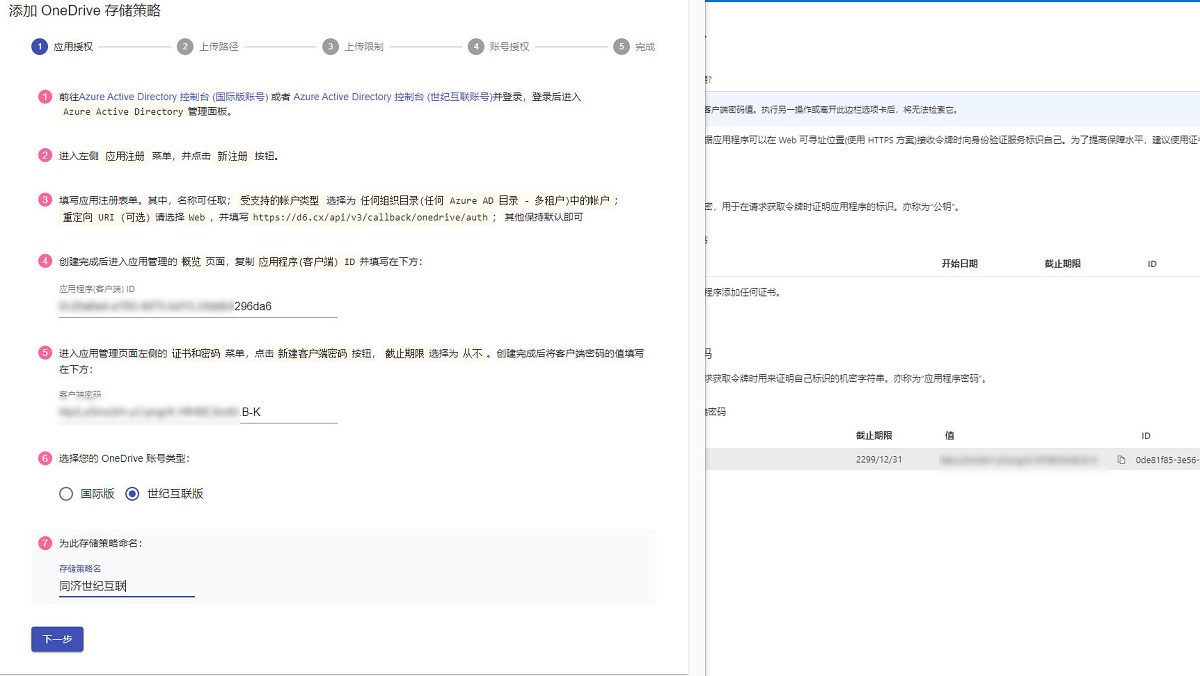Click the 下一步 button
This screenshot has height=676, width=1200.
pyautogui.click(x=57, y=639)
